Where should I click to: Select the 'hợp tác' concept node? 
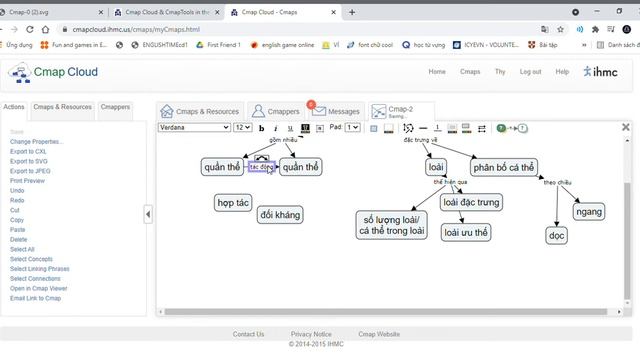tap(233, 203)
